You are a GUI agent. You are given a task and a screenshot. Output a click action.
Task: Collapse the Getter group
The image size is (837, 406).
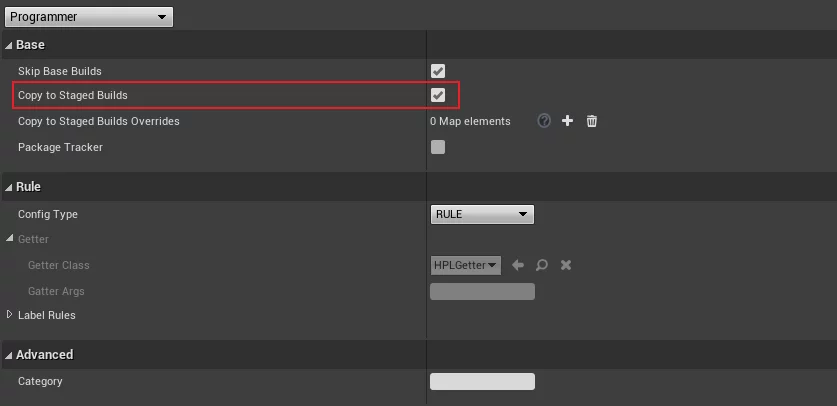9,238
